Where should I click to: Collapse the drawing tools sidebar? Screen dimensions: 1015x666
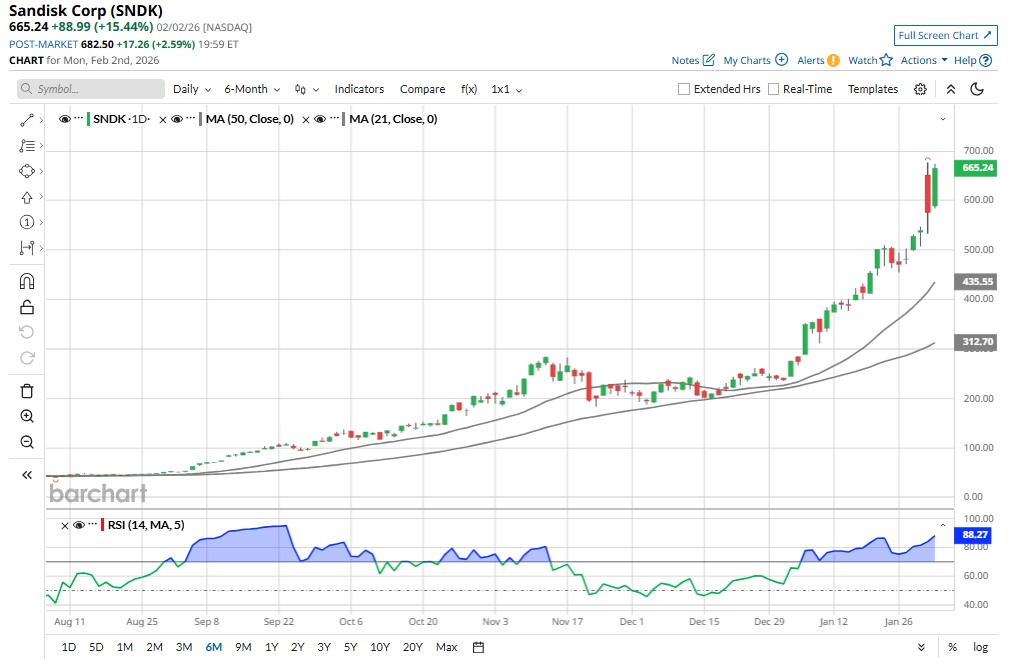27,475
